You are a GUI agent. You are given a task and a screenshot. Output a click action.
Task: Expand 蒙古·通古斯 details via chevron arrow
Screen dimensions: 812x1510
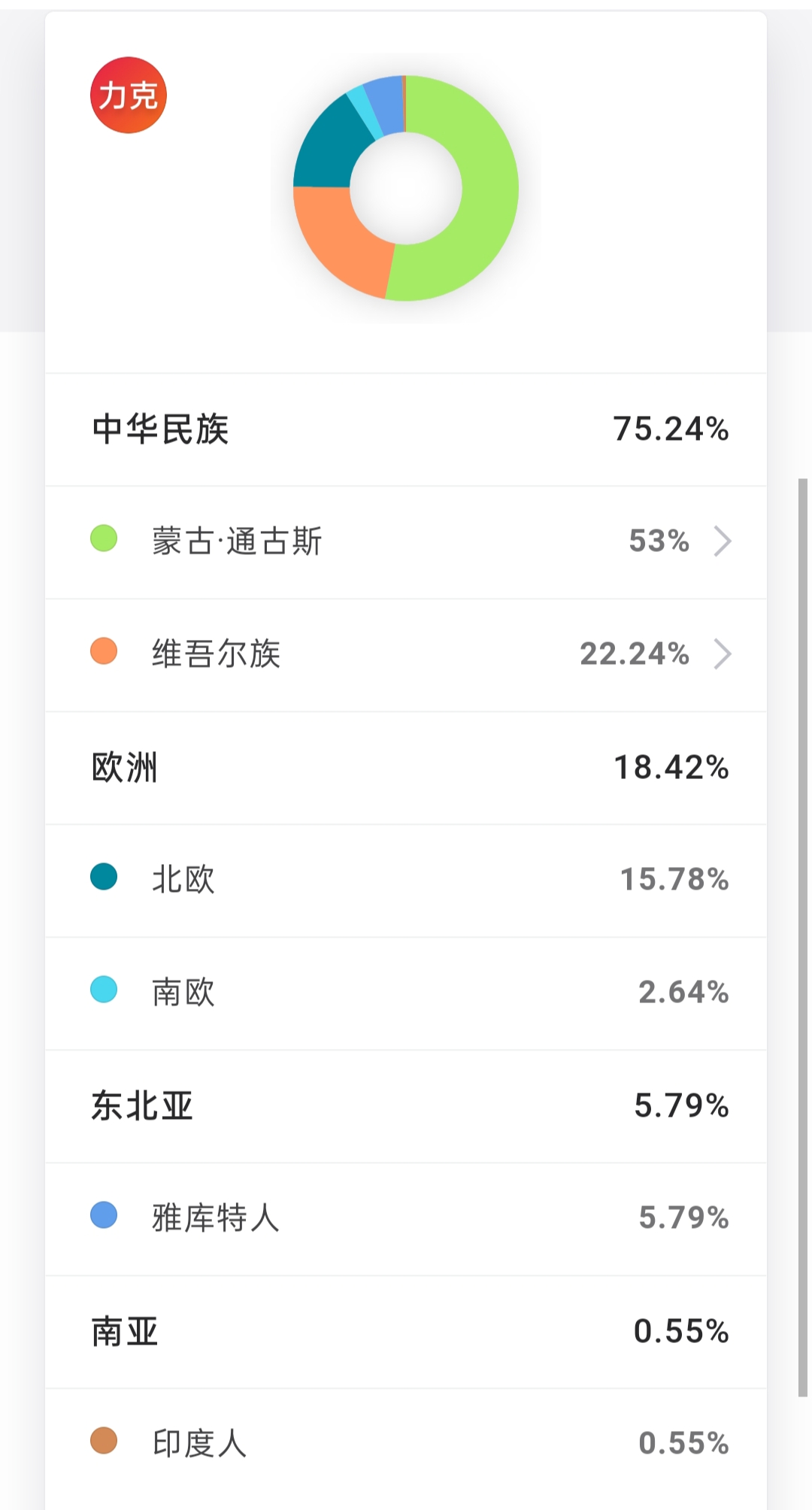[723, 541]
